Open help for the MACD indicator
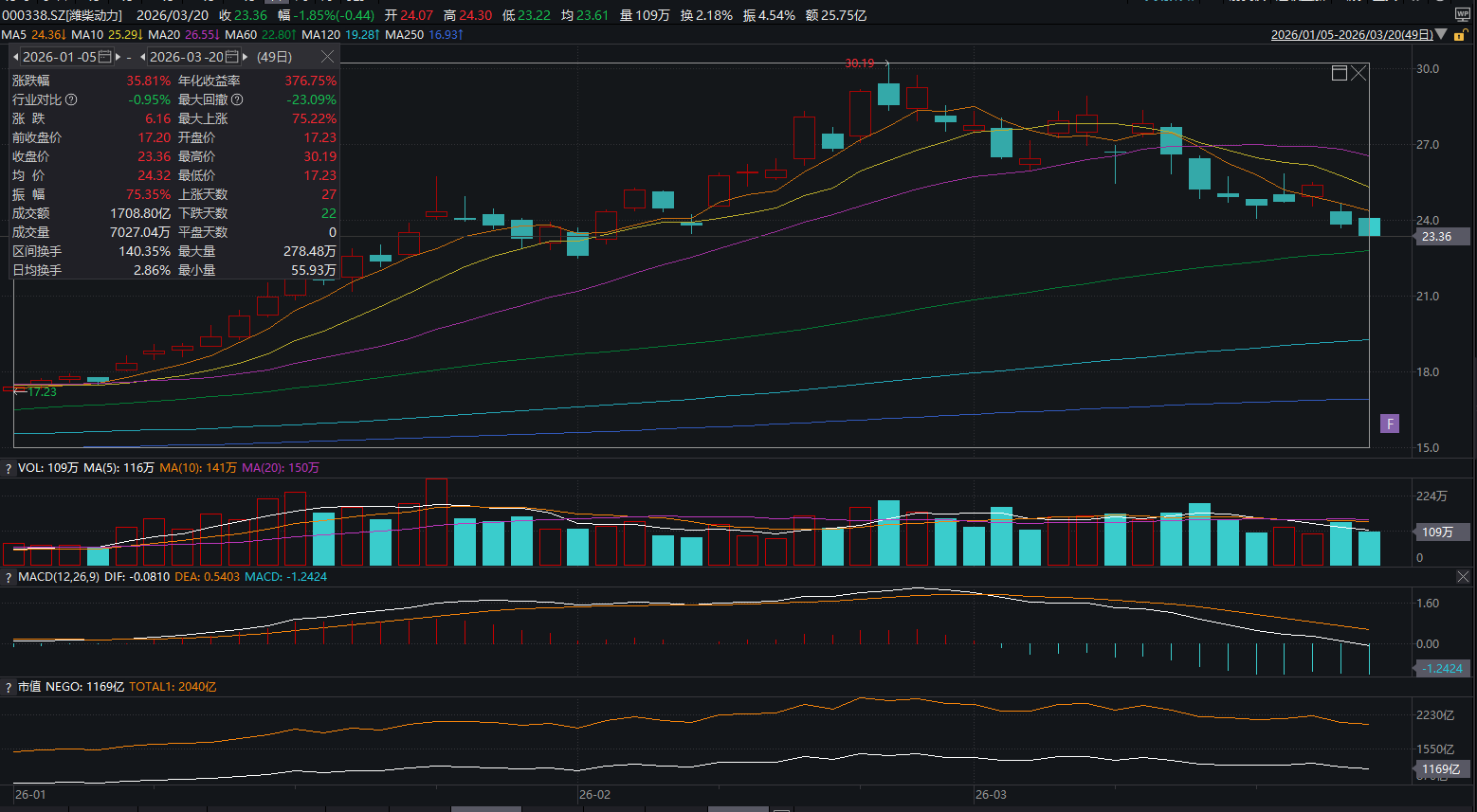The image size is (1477, 812). tap(9, 577)
